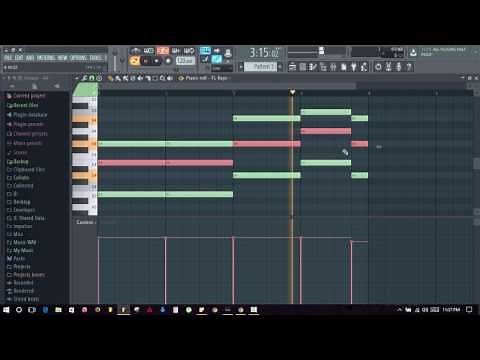The image size is (480, 360).
Task: Click the Windows Start button
Action: click(6, 310)
